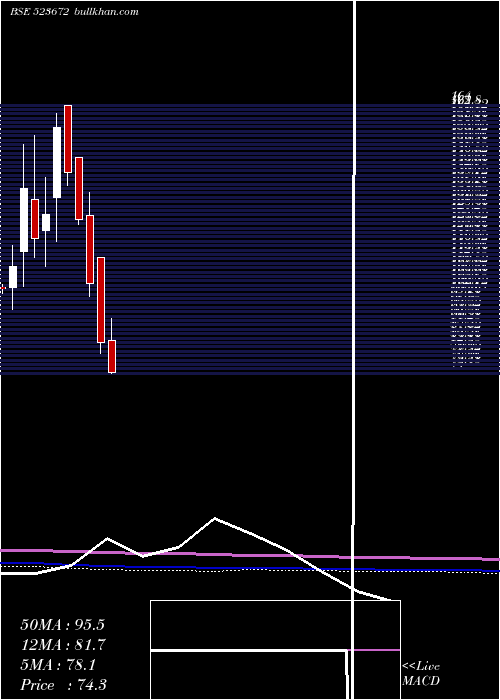
Task: Click the red candlestick reaching the chart's high
Action: coord(68,139)
